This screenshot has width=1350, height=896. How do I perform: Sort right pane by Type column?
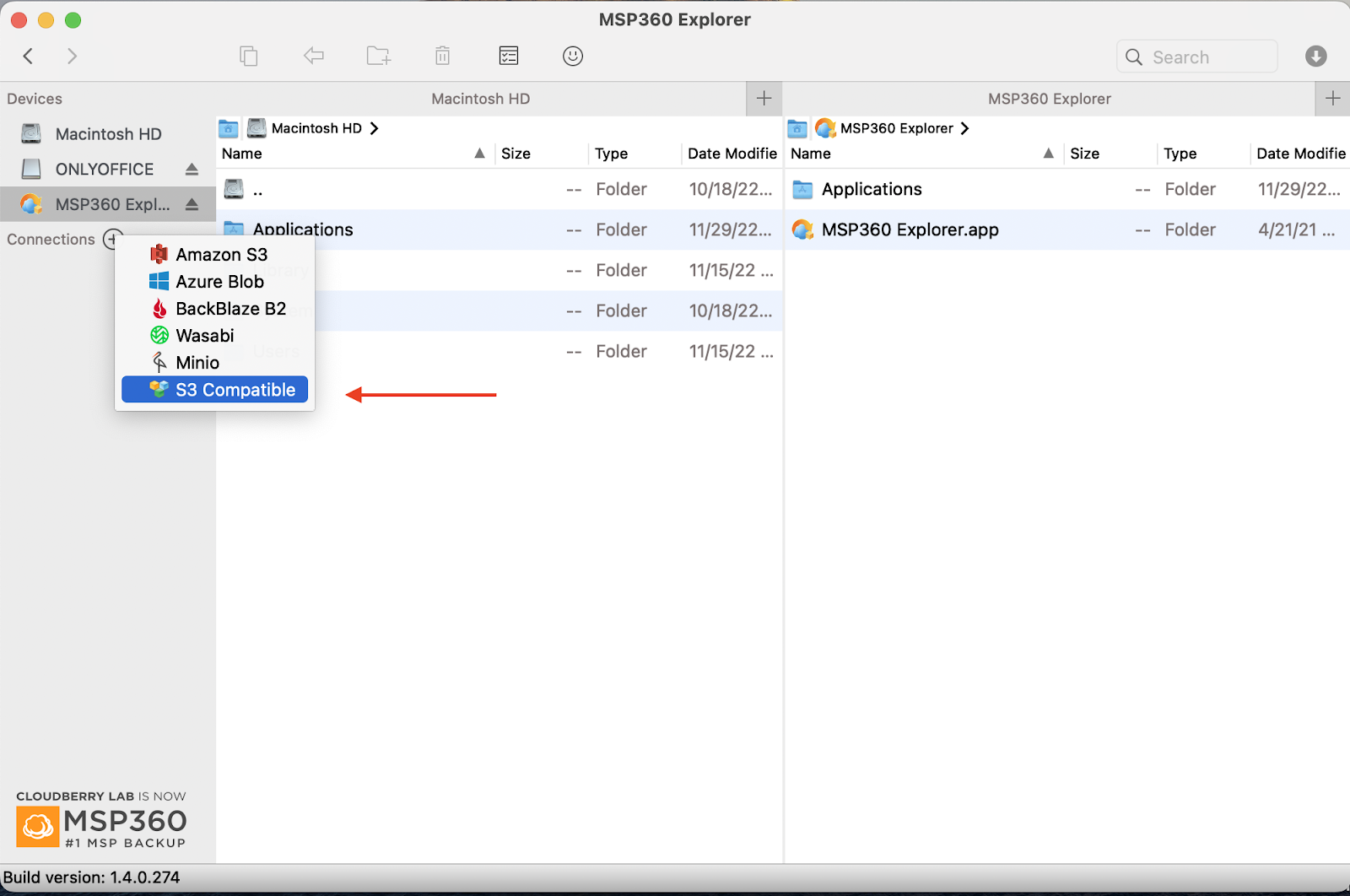[1204, 154]
